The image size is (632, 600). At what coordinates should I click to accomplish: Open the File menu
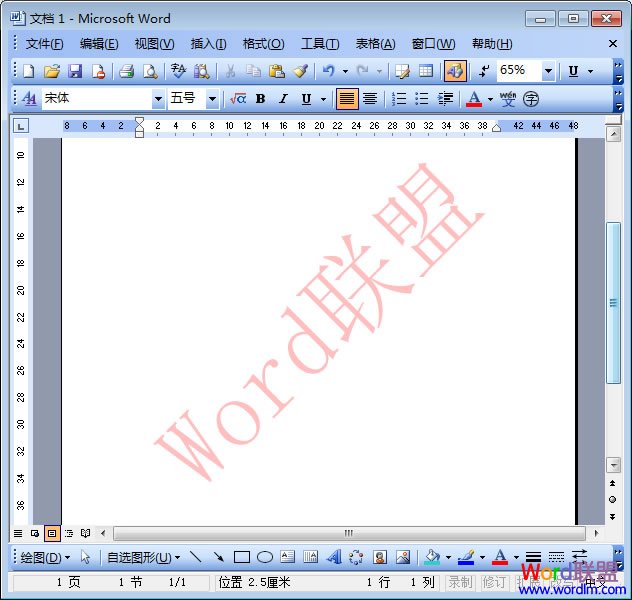[x=44, y=44]
